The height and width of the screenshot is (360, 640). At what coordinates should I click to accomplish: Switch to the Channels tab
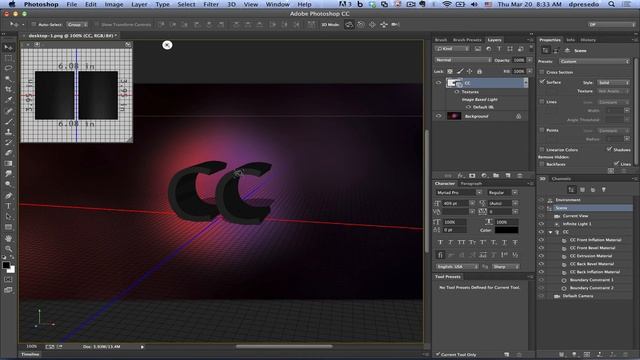coord(561,178)
